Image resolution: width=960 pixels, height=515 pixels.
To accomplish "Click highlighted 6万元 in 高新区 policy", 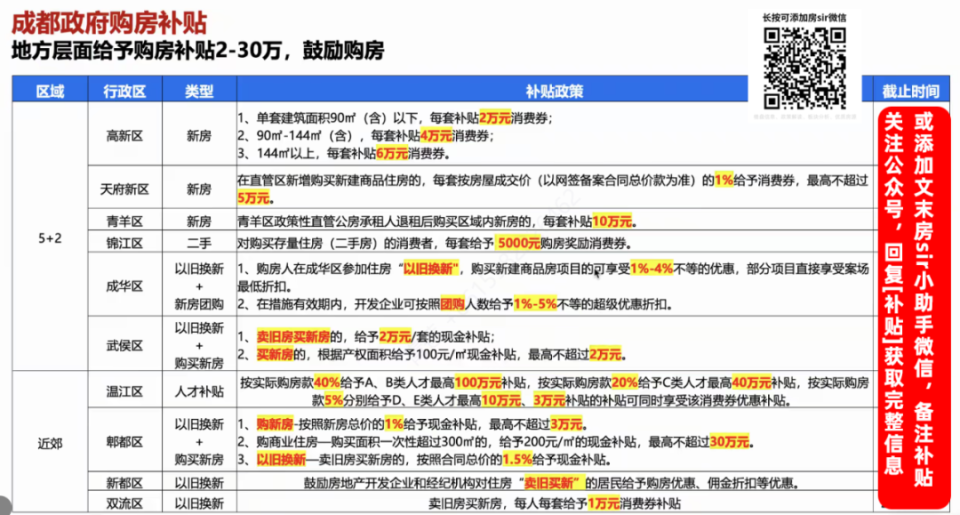I will pos(392,154).
